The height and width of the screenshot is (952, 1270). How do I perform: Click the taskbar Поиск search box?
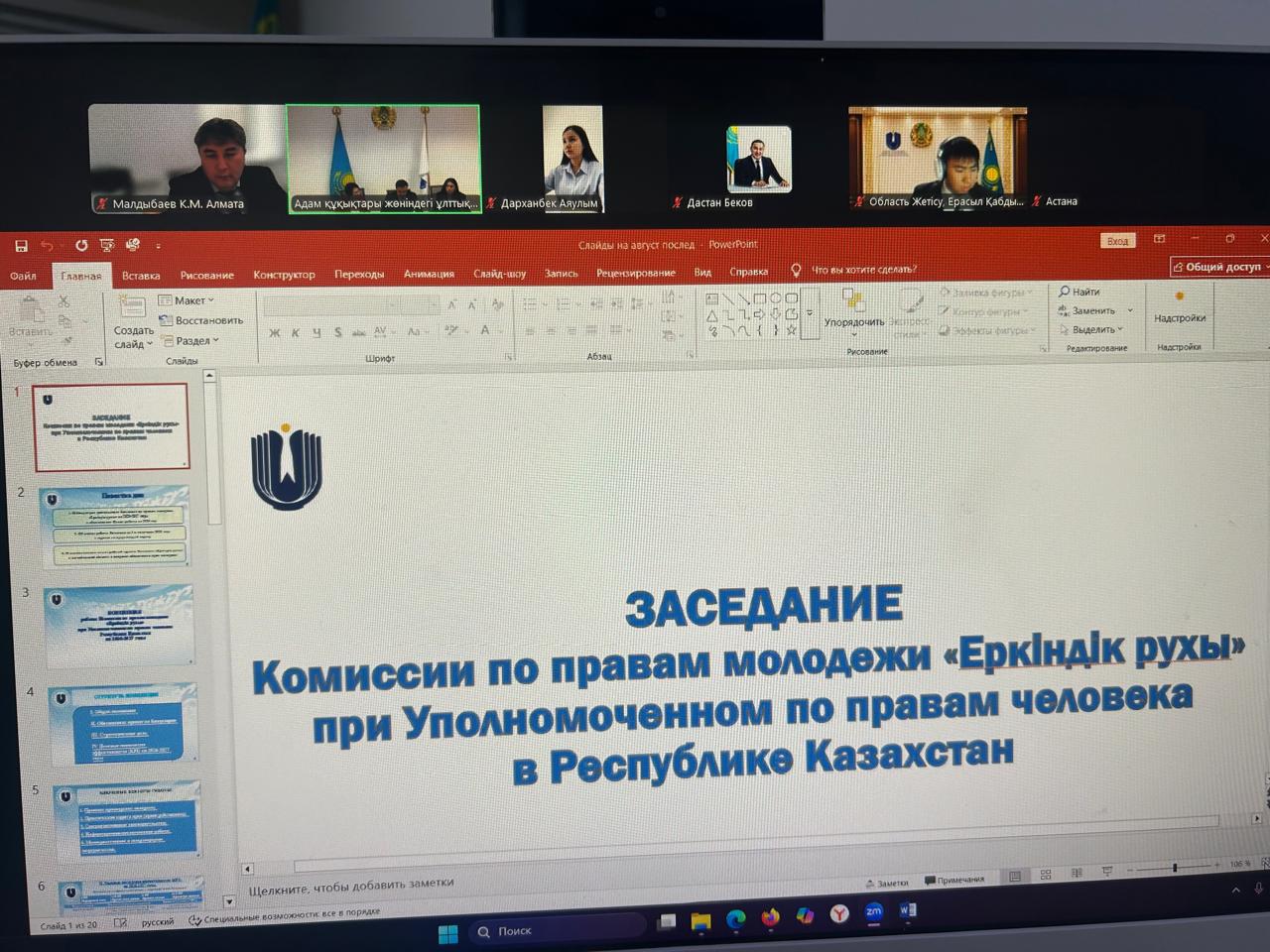pyautogui.click(x=559, y=928)
